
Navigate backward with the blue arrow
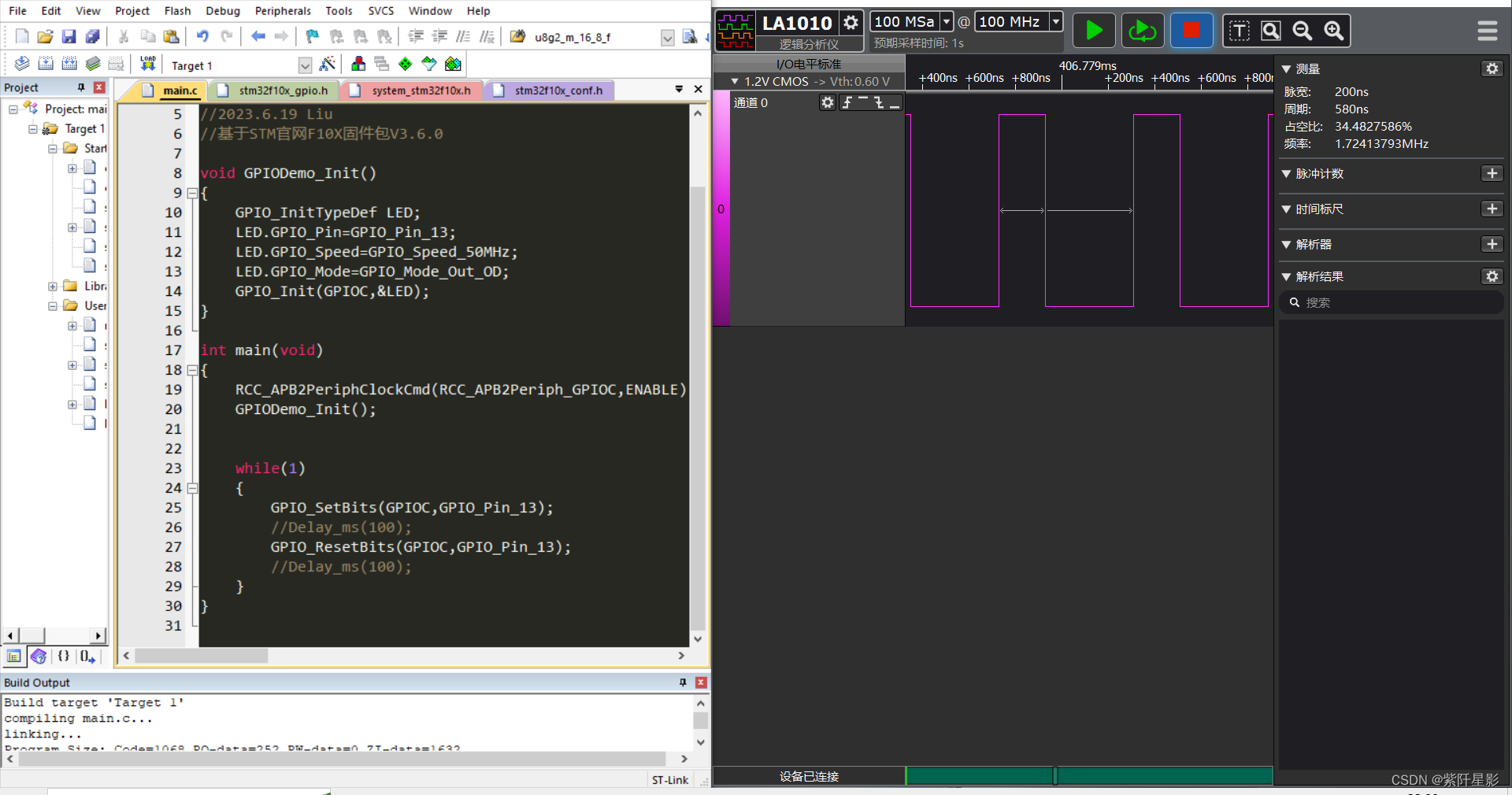(x=258, y=36)
